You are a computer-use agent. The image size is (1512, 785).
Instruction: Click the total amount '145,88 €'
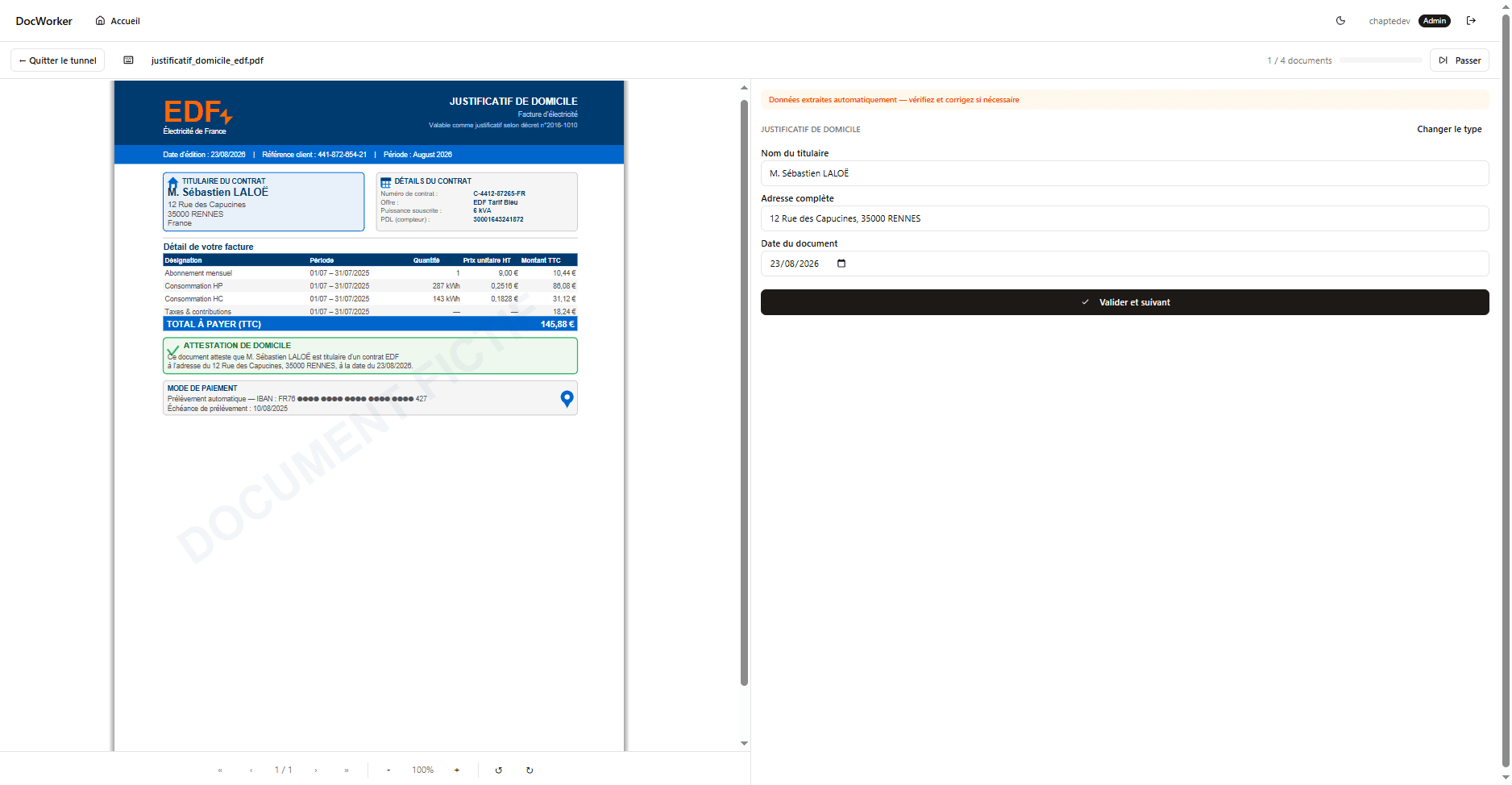(x=558, y=324)
